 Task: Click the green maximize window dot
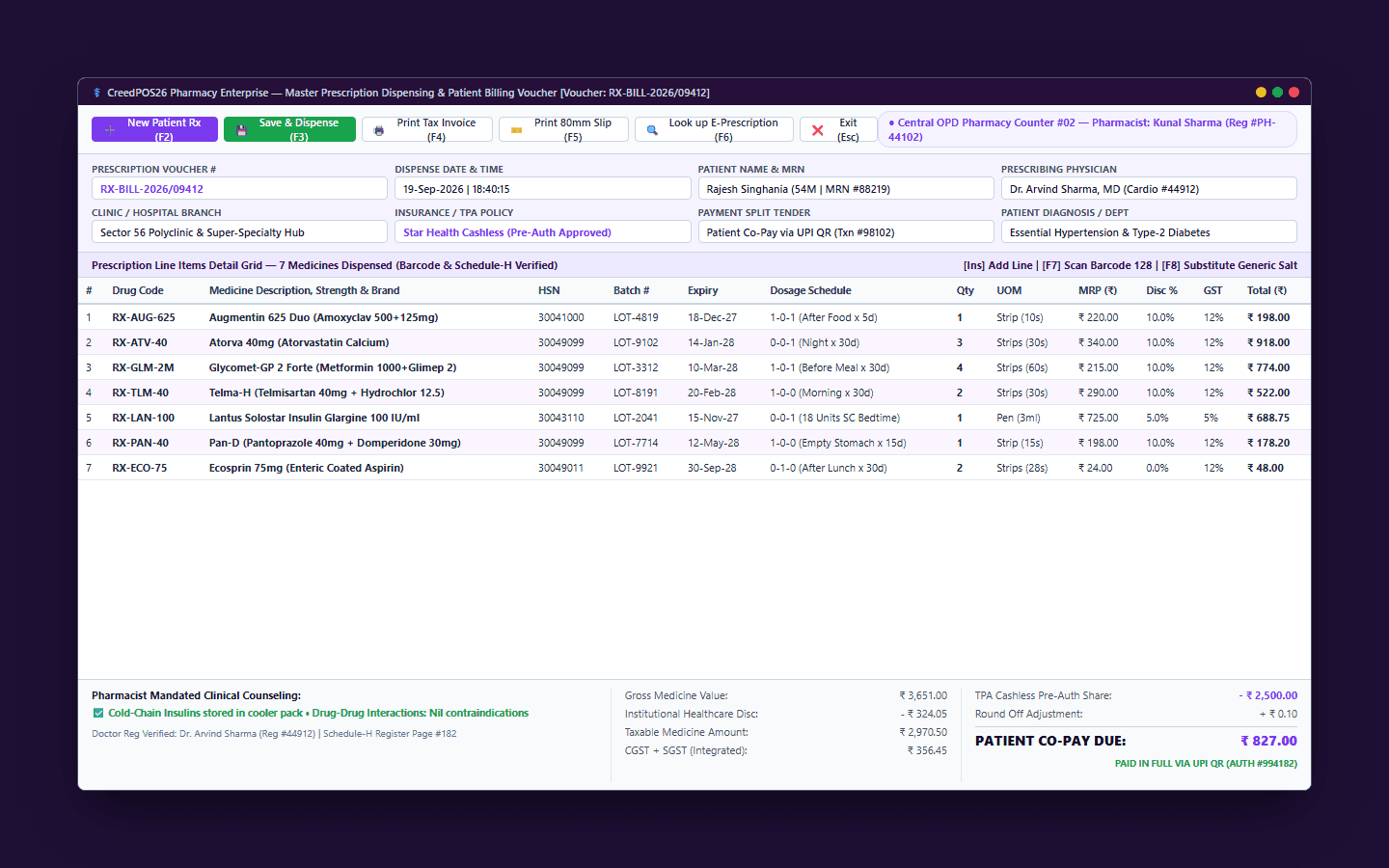pyautogui.click(x=1277, y=93)
